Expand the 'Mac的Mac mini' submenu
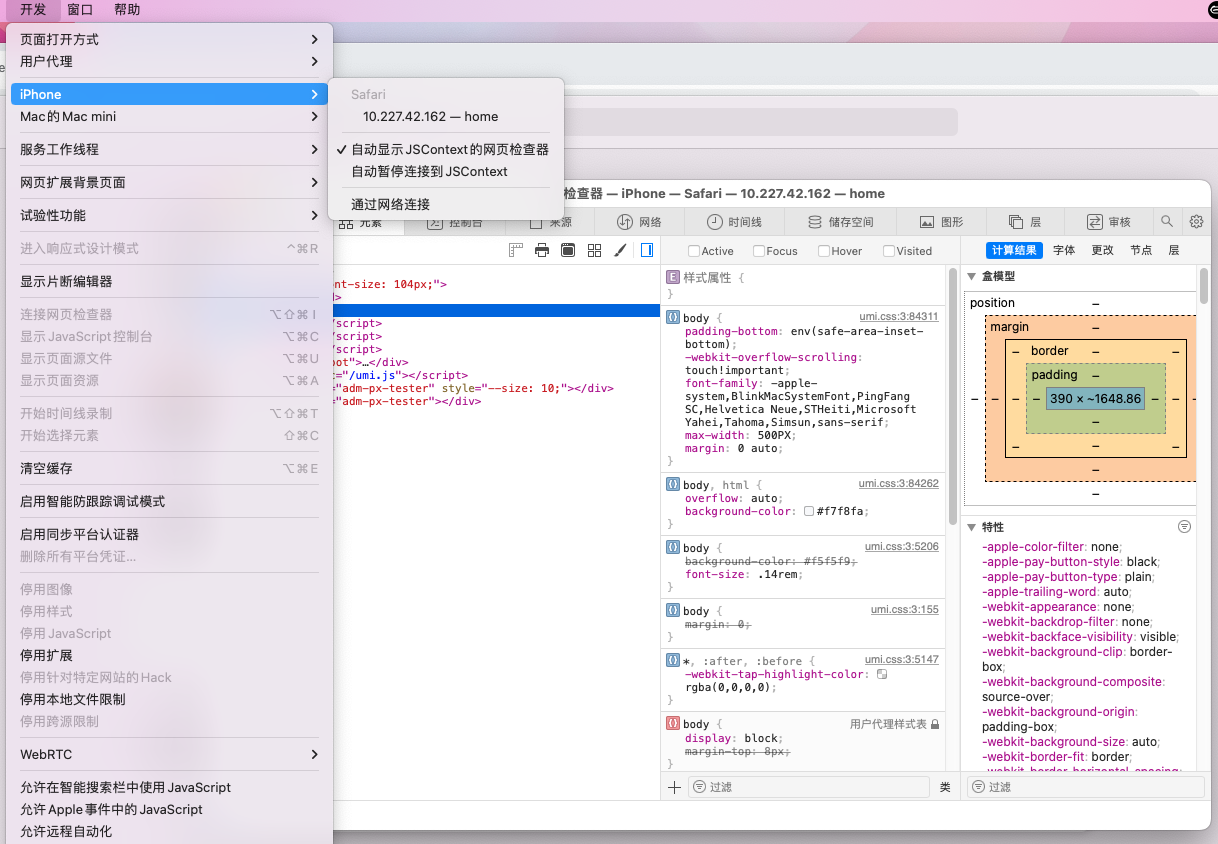 click(x=169, y=116)
